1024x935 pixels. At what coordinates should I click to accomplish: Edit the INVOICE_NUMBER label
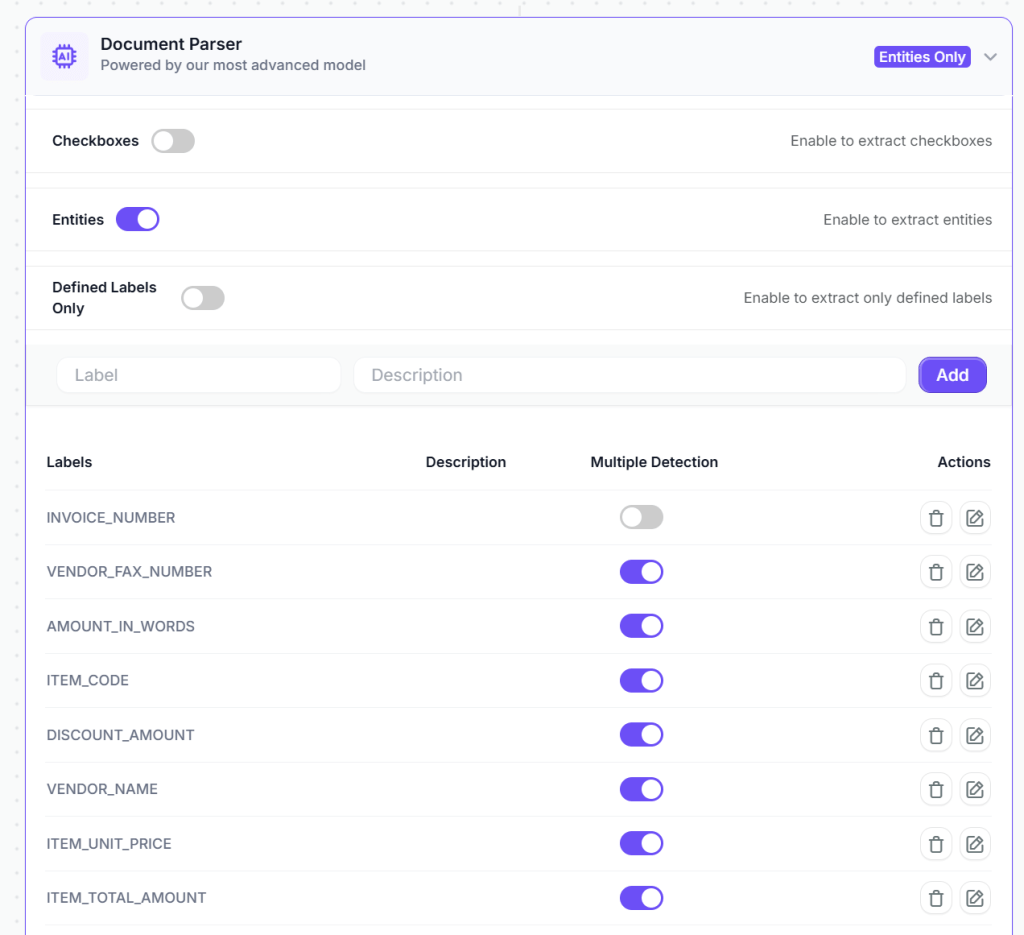coord(975,518)
